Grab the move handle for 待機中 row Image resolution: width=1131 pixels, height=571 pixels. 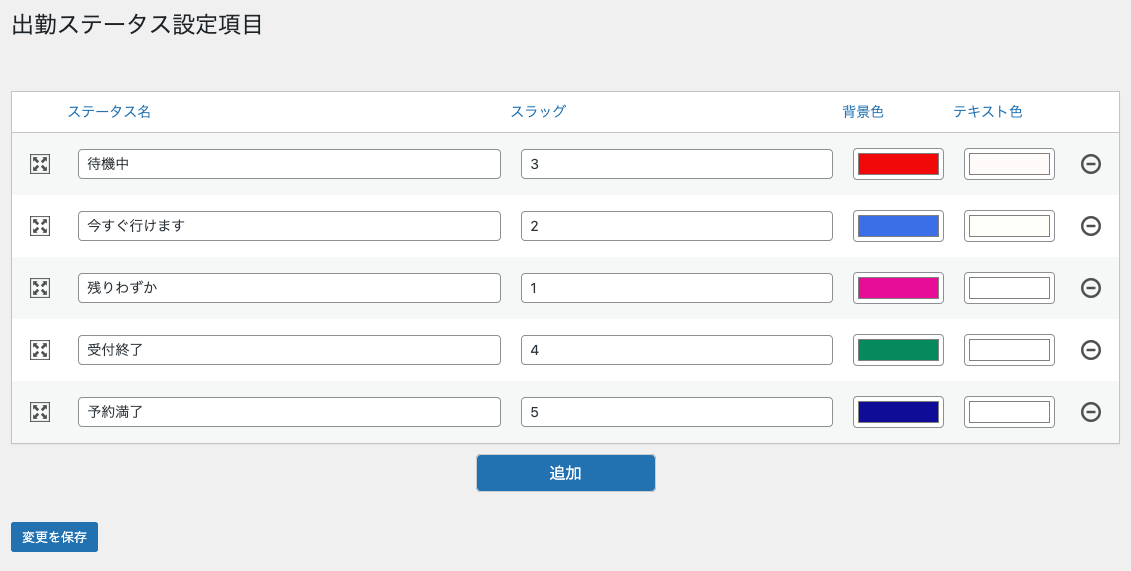(40, 164)
